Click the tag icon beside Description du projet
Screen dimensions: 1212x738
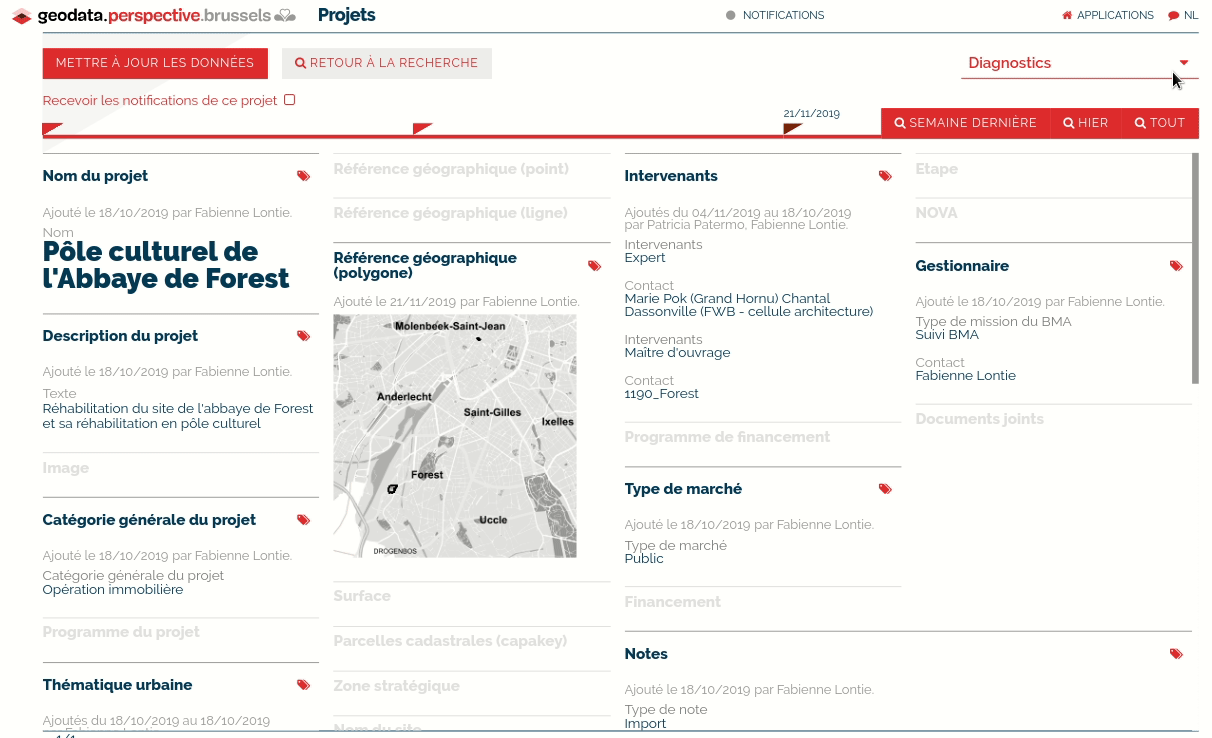tap(303, 336)
